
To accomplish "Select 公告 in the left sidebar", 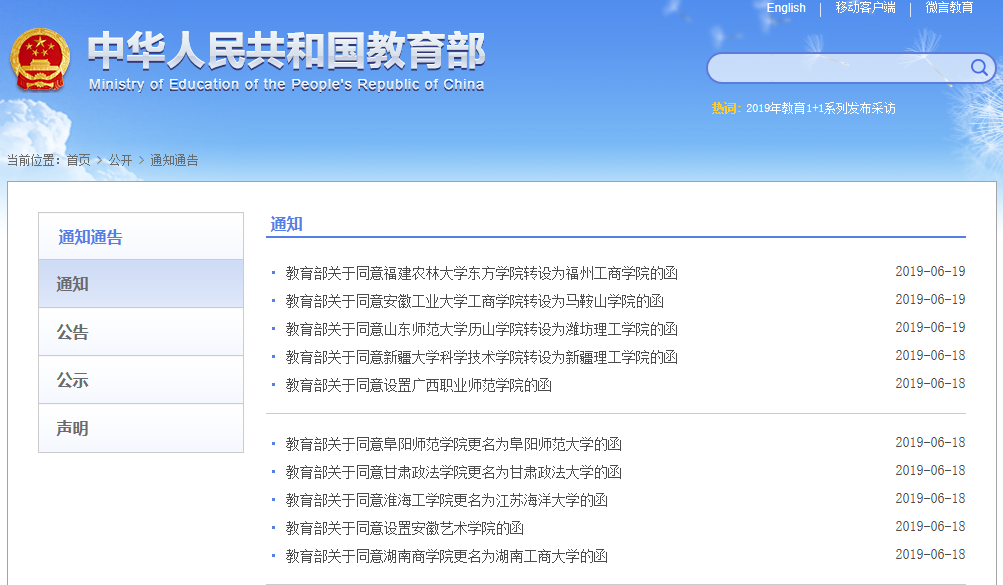I will 141,332.
